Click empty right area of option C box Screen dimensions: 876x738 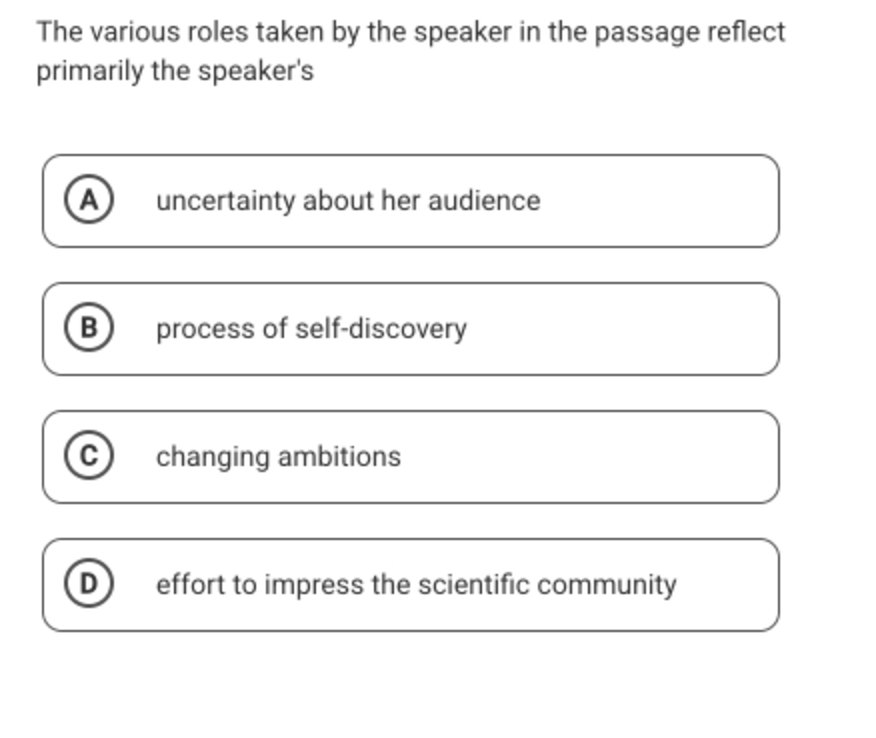[589, 457]
